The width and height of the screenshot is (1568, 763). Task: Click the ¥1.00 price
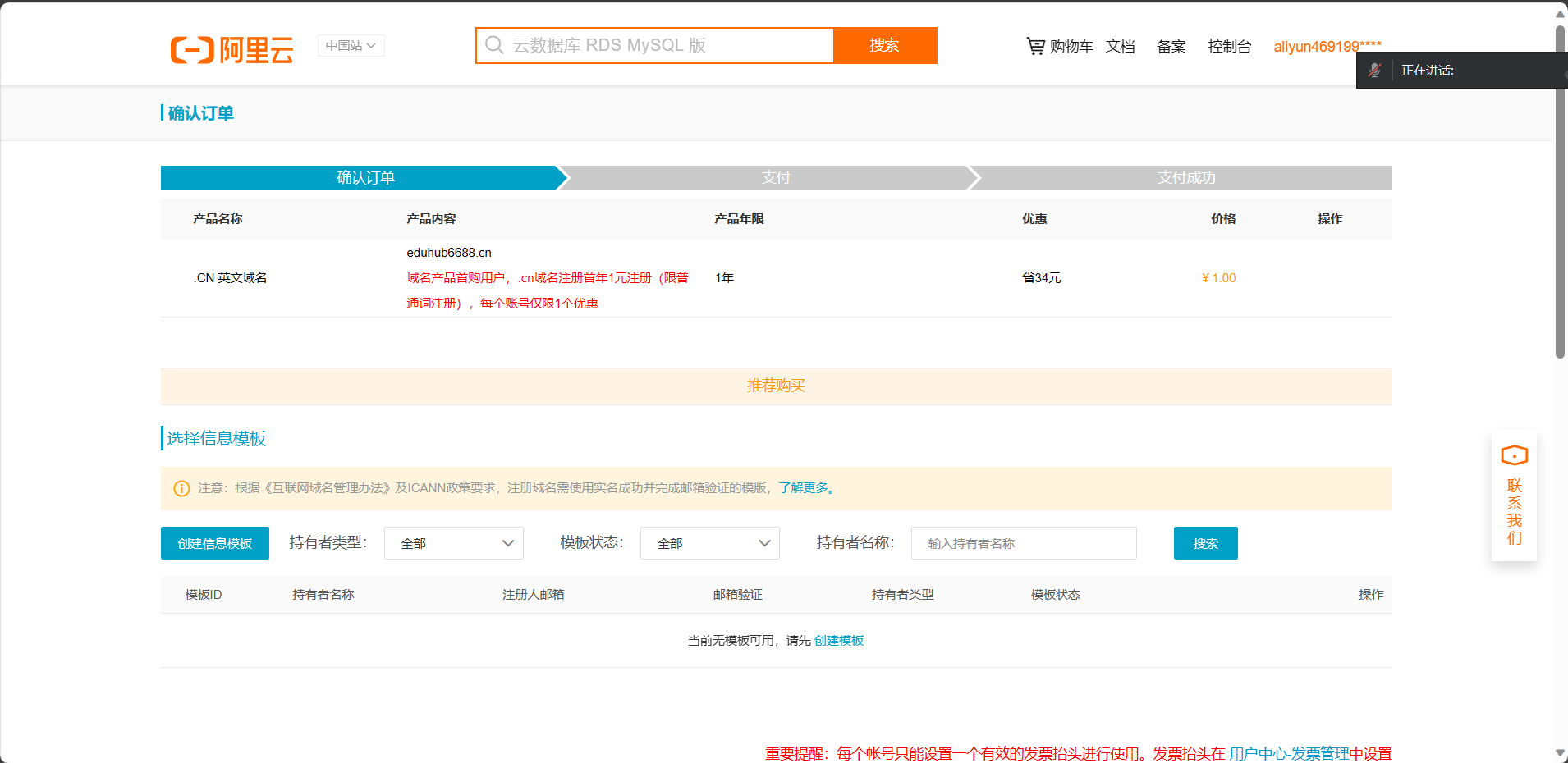click(x=1218, y=278)
